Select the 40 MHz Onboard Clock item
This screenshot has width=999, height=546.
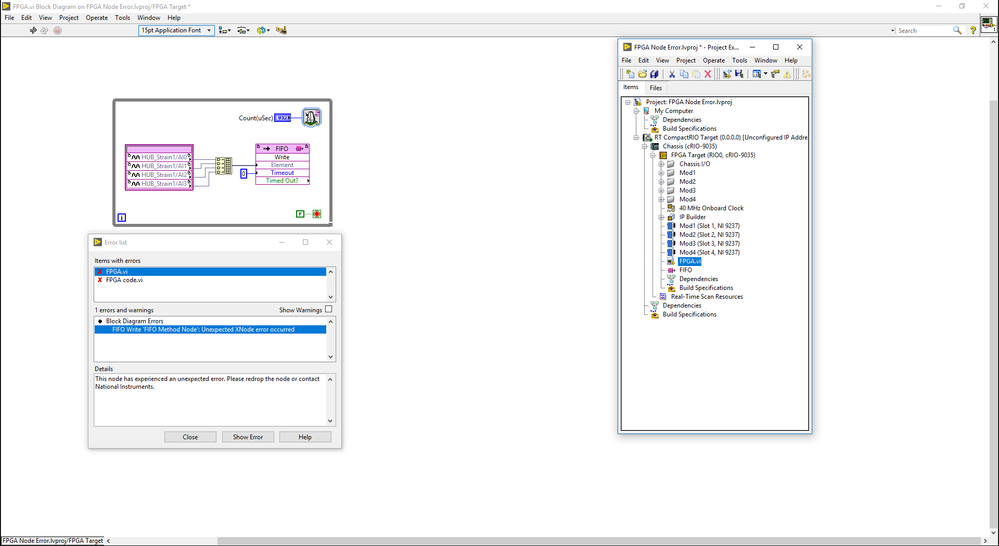click(x=711, y=208)
